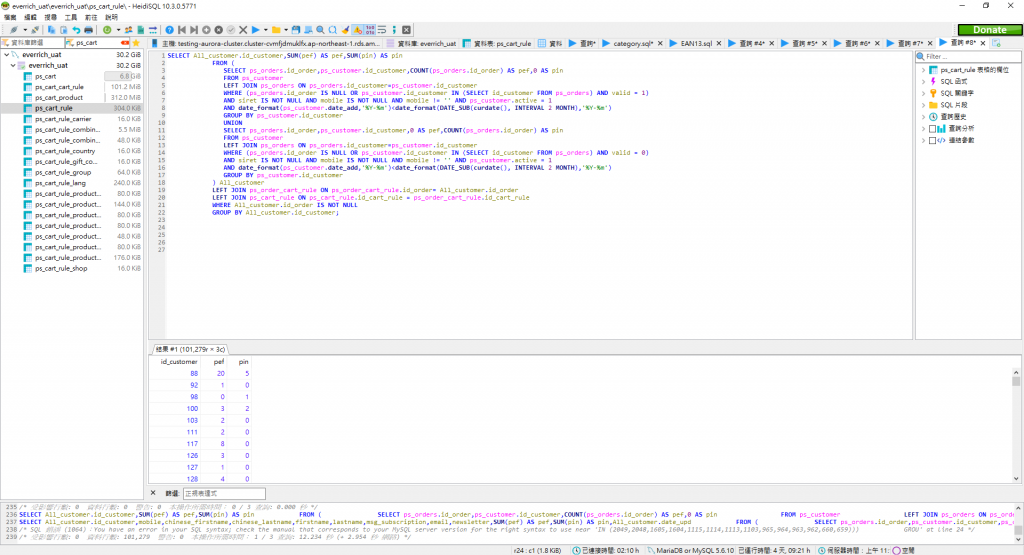This screenshot has width=1024, height=555.
Task: Close the category.sql tab
Action: tap(660, 43)
